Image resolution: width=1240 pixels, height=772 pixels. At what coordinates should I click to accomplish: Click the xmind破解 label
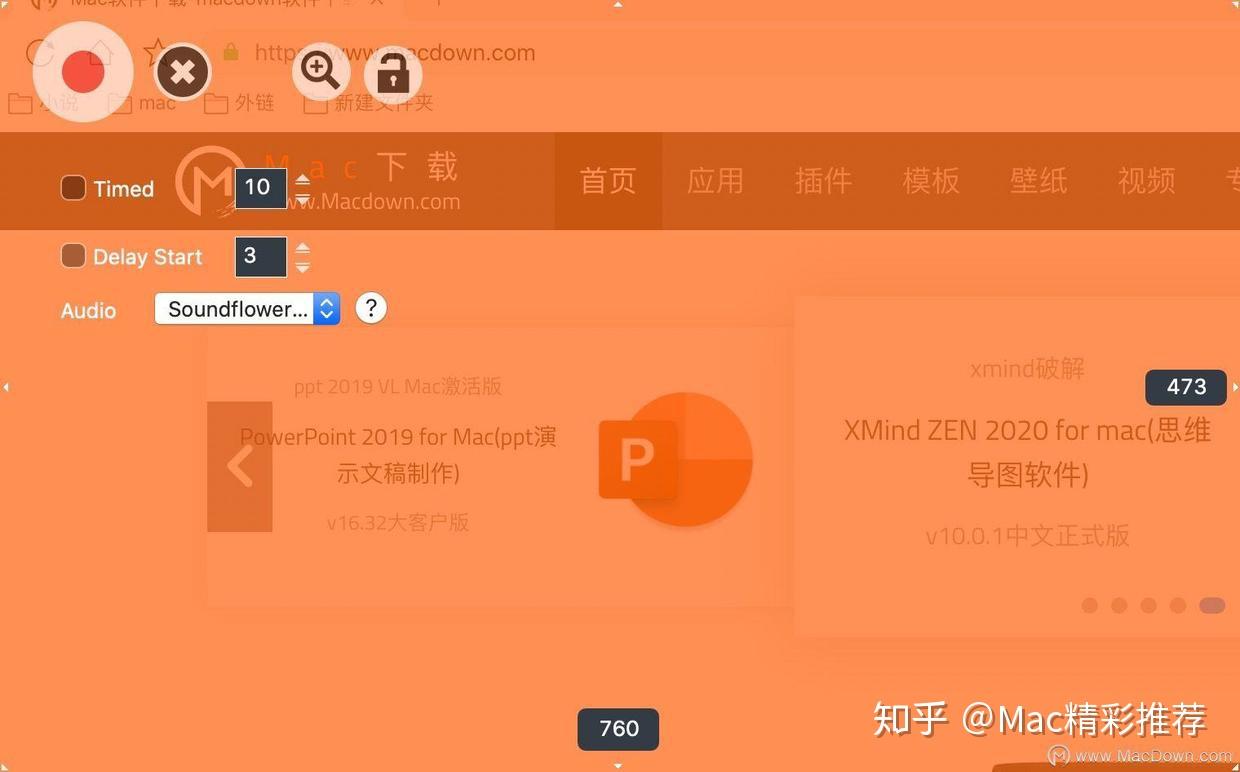tap(1028, 368)
